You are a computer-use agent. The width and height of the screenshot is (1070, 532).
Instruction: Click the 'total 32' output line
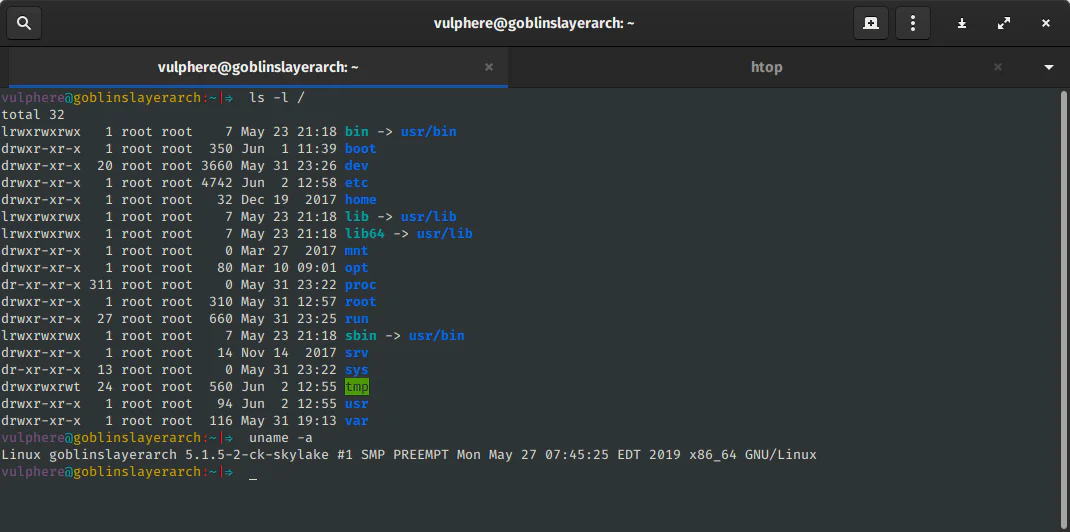[33, 115]
